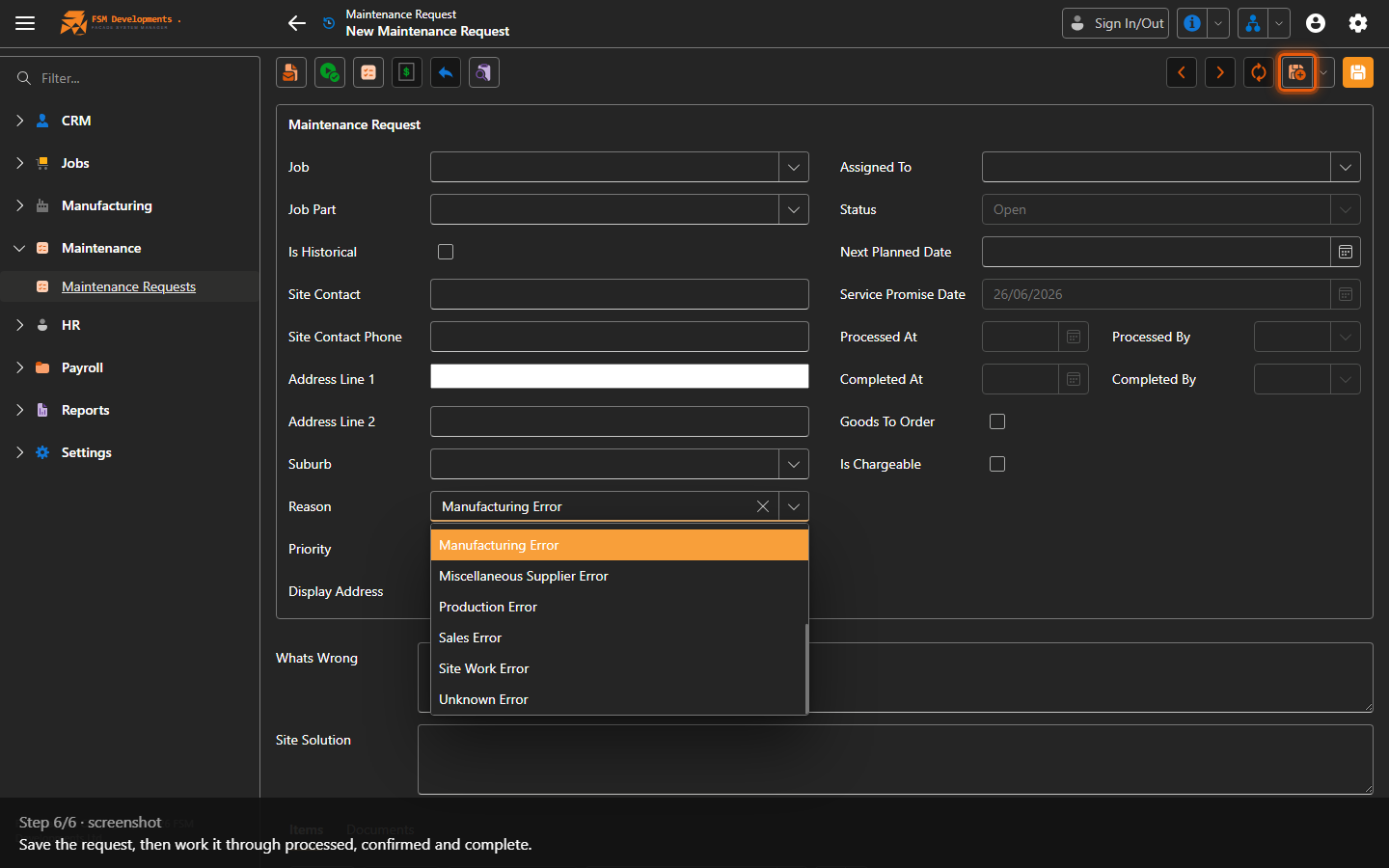
Task: Click the Payroll folder icon
Action: 42,367
